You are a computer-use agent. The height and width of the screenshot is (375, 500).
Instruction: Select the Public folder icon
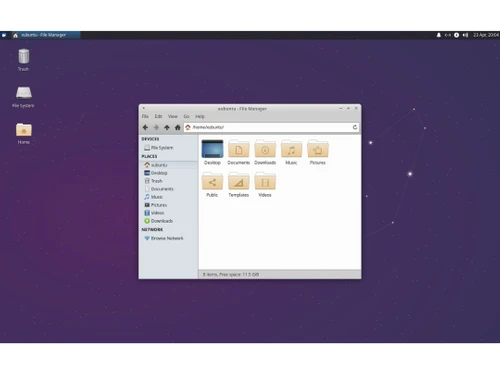point(212,185)
